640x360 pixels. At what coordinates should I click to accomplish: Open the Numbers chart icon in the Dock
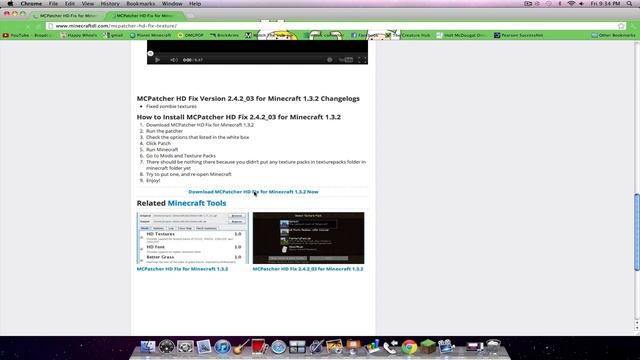tap(372, 347)
